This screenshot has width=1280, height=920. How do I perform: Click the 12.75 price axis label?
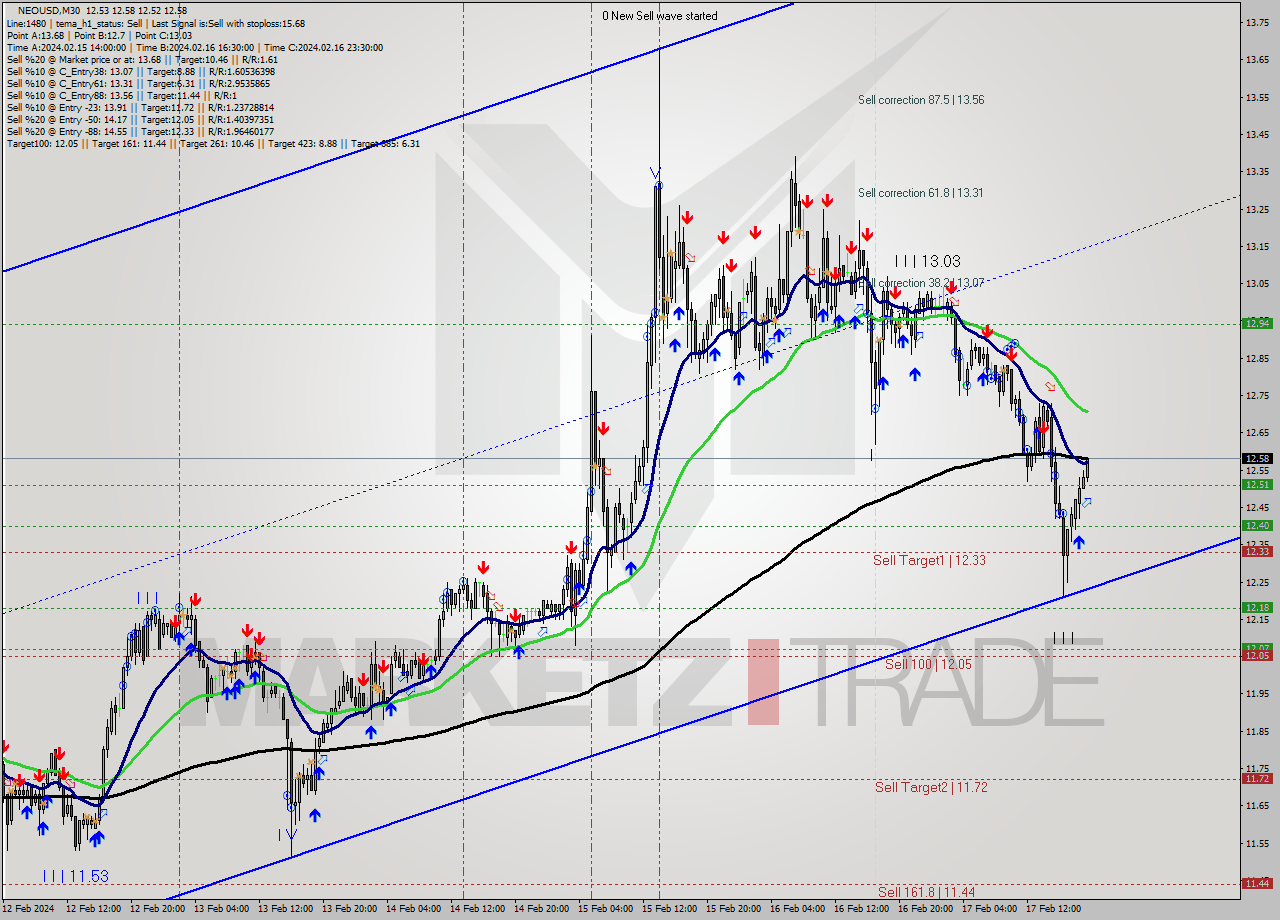click(x=1257, y=395)
